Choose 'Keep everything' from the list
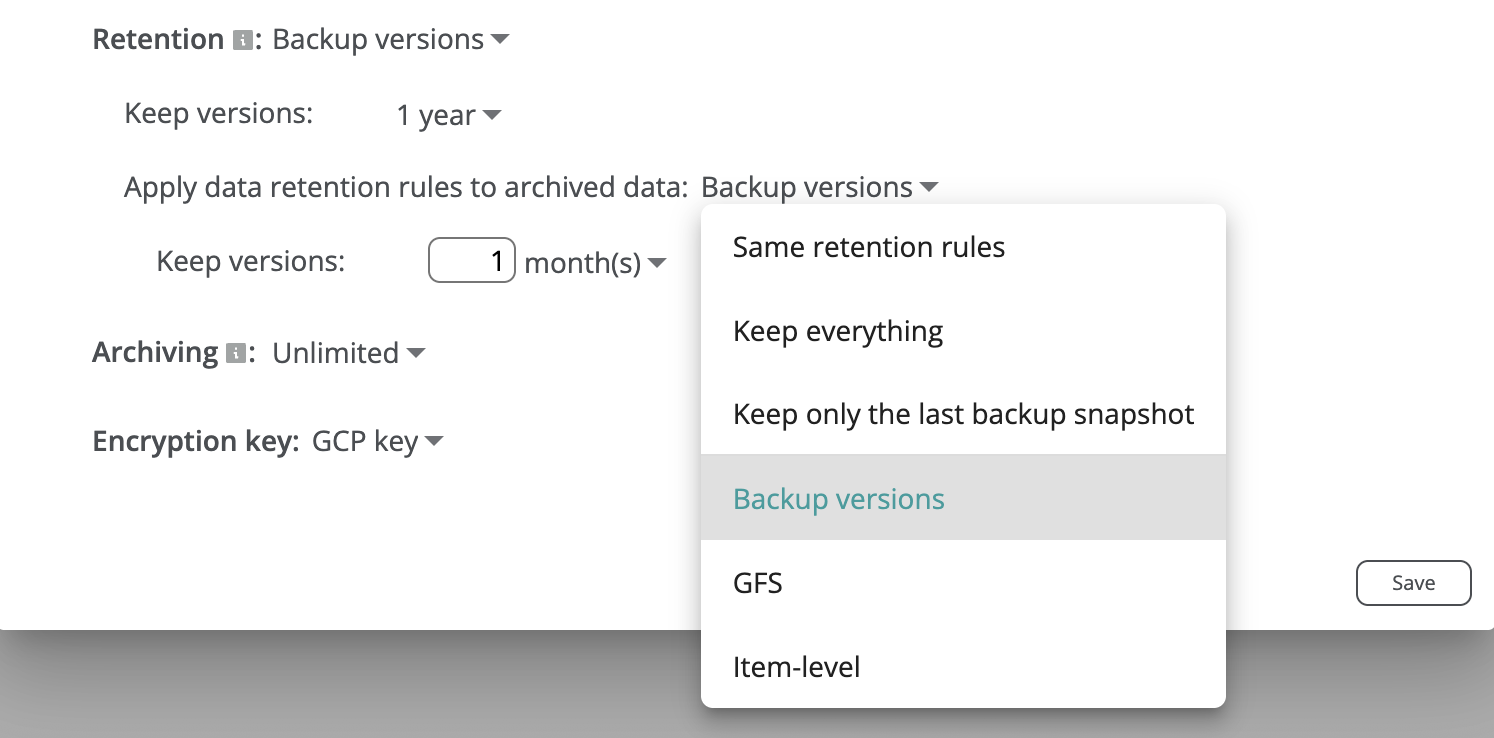Image resolution: width=1494 pixels, height=738 pixels. pyautogui.click(x=837, y=331)
